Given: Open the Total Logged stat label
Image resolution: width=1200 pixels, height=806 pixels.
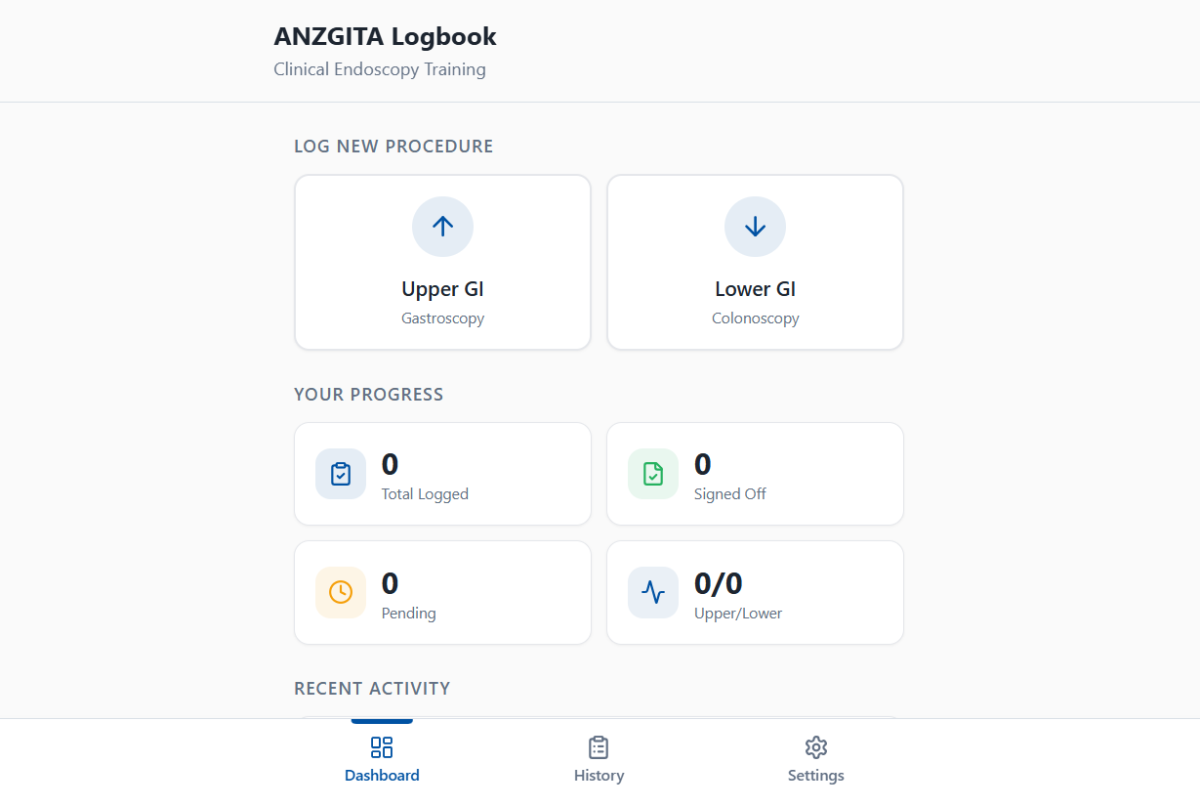Looking at the screenshot, I should point(425,494).
